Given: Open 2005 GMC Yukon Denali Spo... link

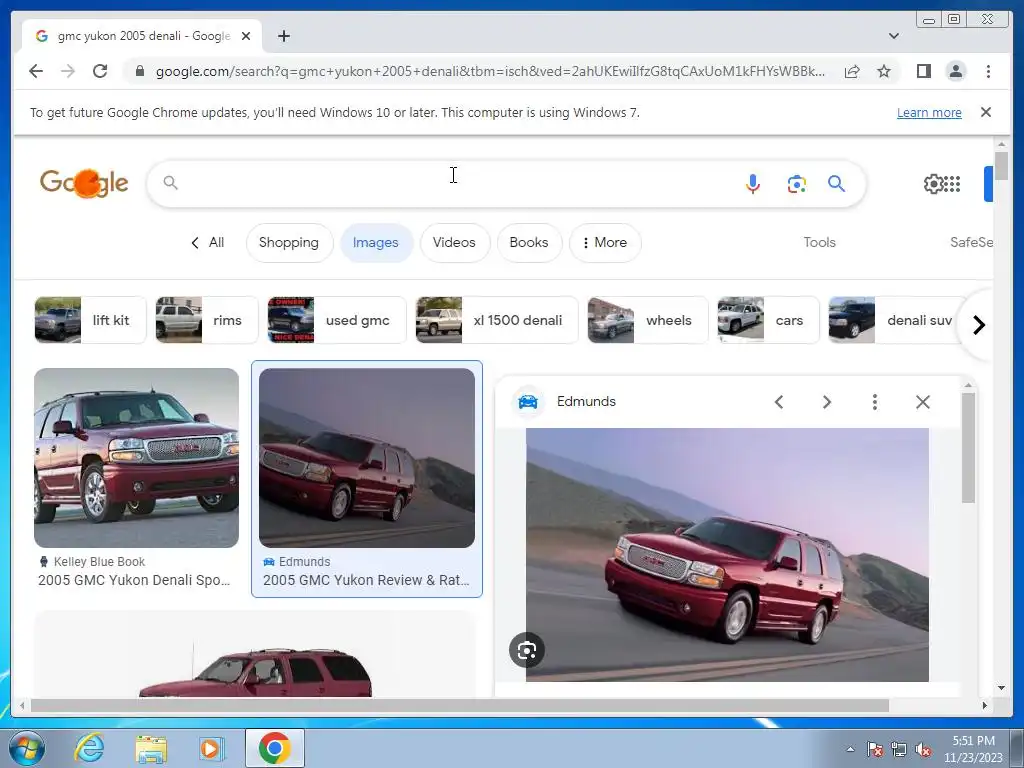Looking at the screenshot, I should [x=134, y=580].
